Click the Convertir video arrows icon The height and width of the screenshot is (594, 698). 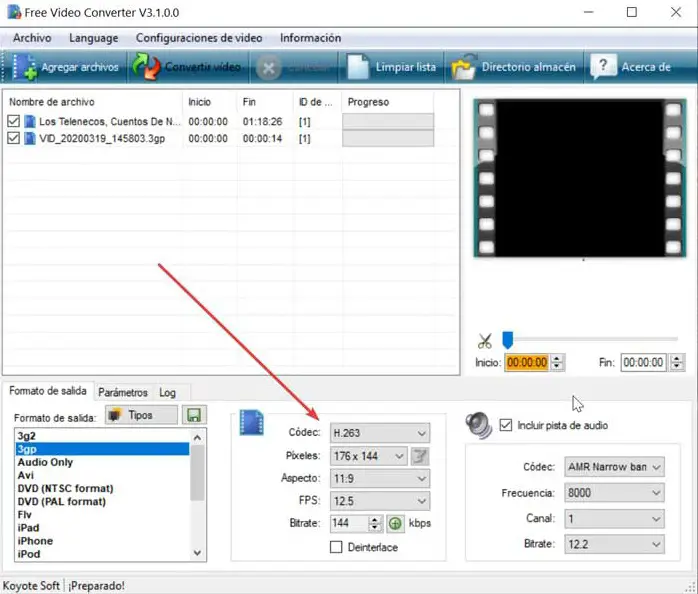146,67
